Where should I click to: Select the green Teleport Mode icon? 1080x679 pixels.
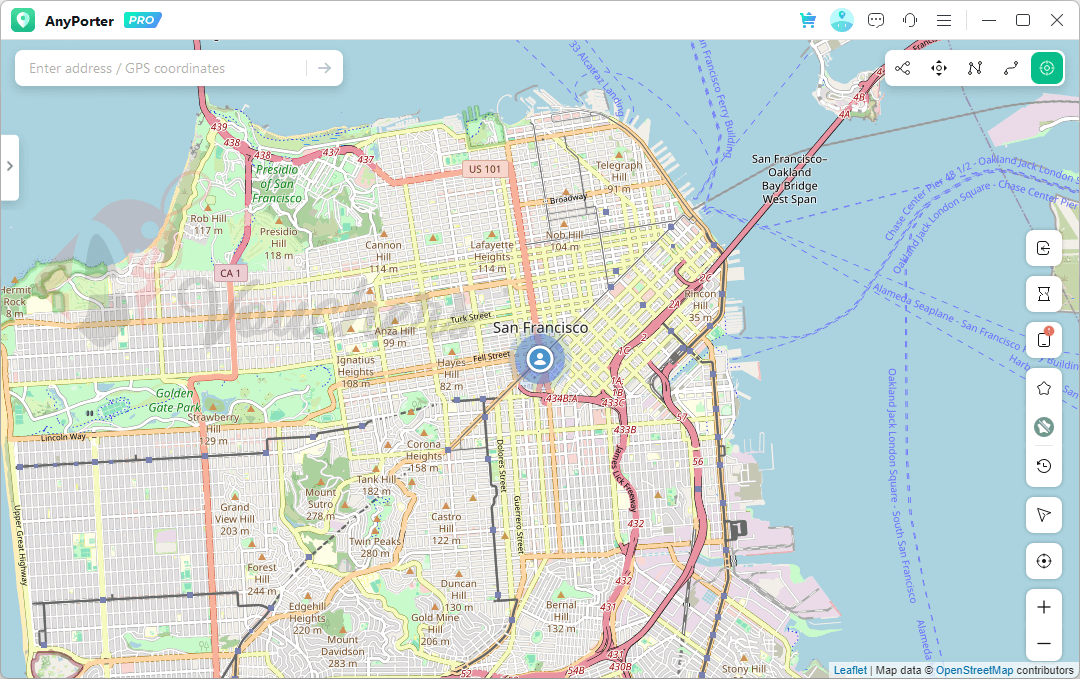click(x=1046, y=68)
